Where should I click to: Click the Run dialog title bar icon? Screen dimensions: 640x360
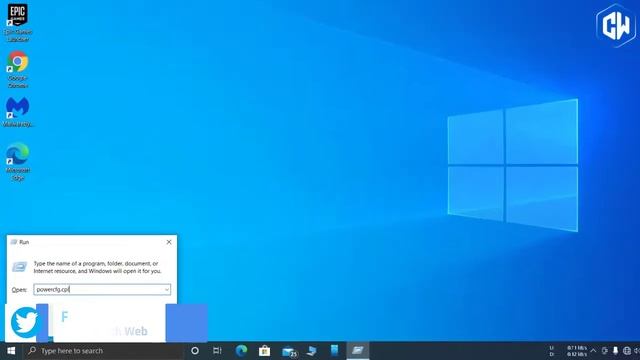pyautogui.click(x=14, y=242)
